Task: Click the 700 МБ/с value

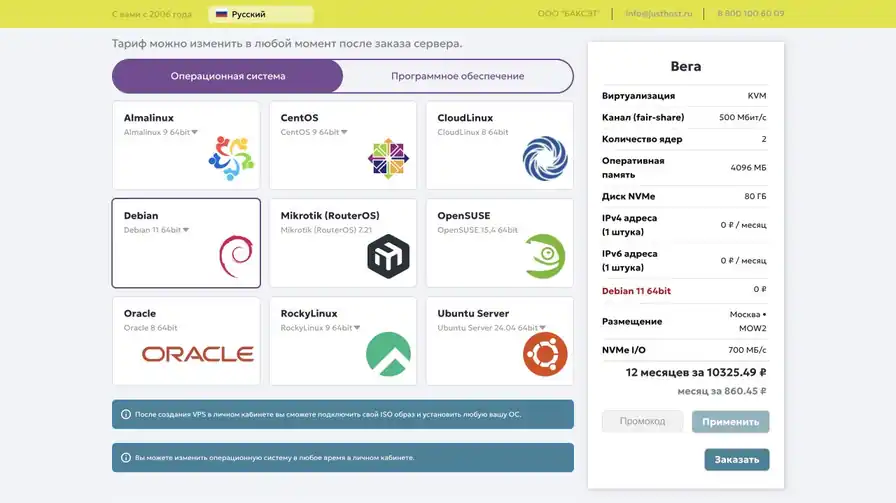Action: coord(747,350)
